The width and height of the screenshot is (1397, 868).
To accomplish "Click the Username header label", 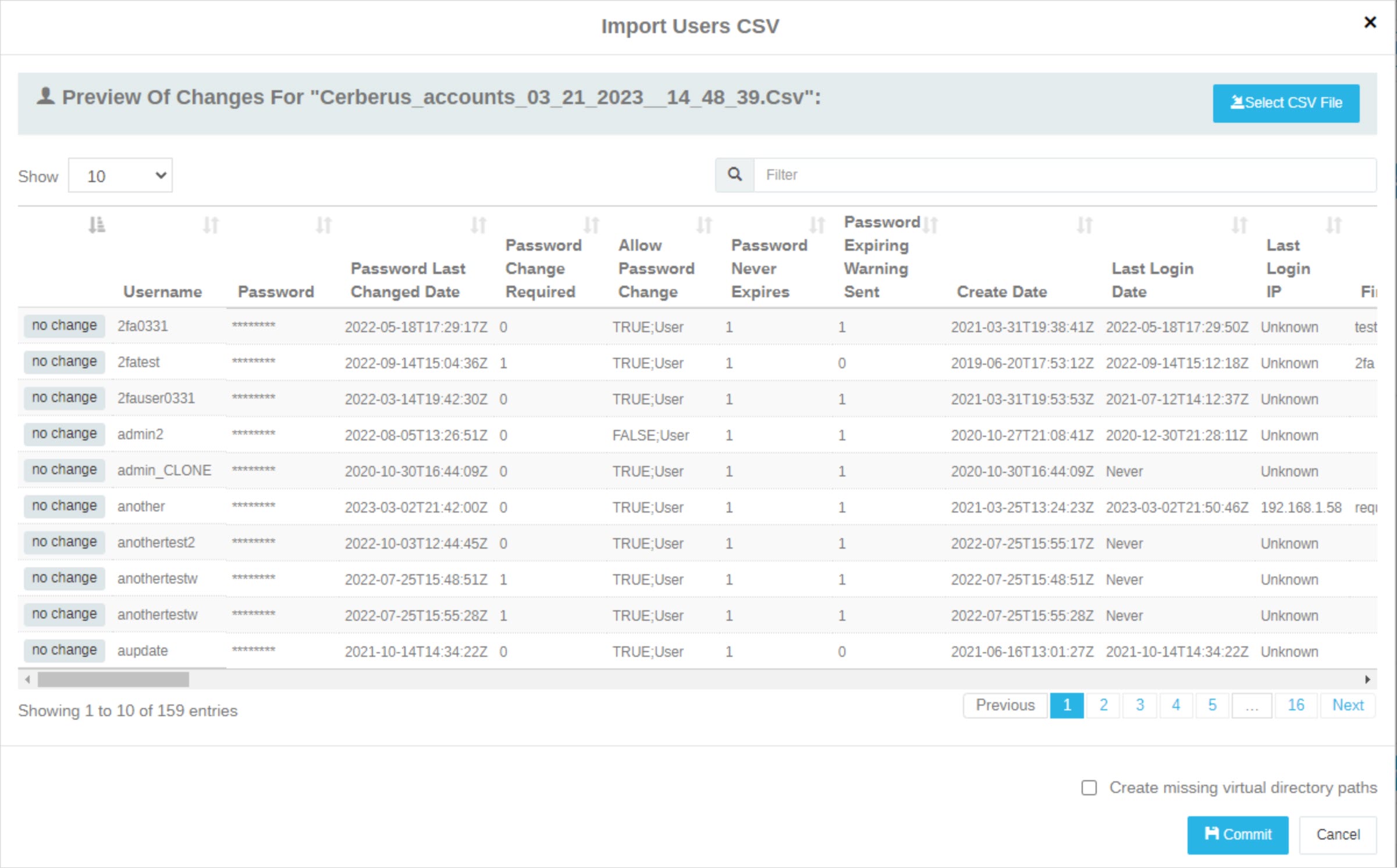I will [162, 291].
